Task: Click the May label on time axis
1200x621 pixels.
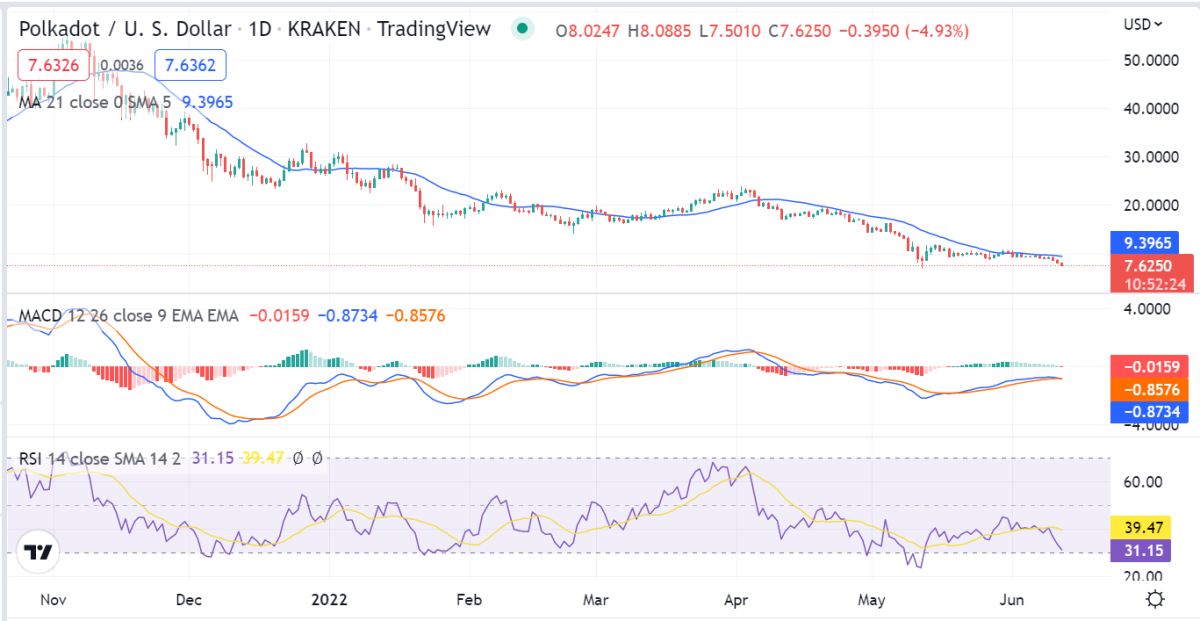Action: tap(873, 600)
